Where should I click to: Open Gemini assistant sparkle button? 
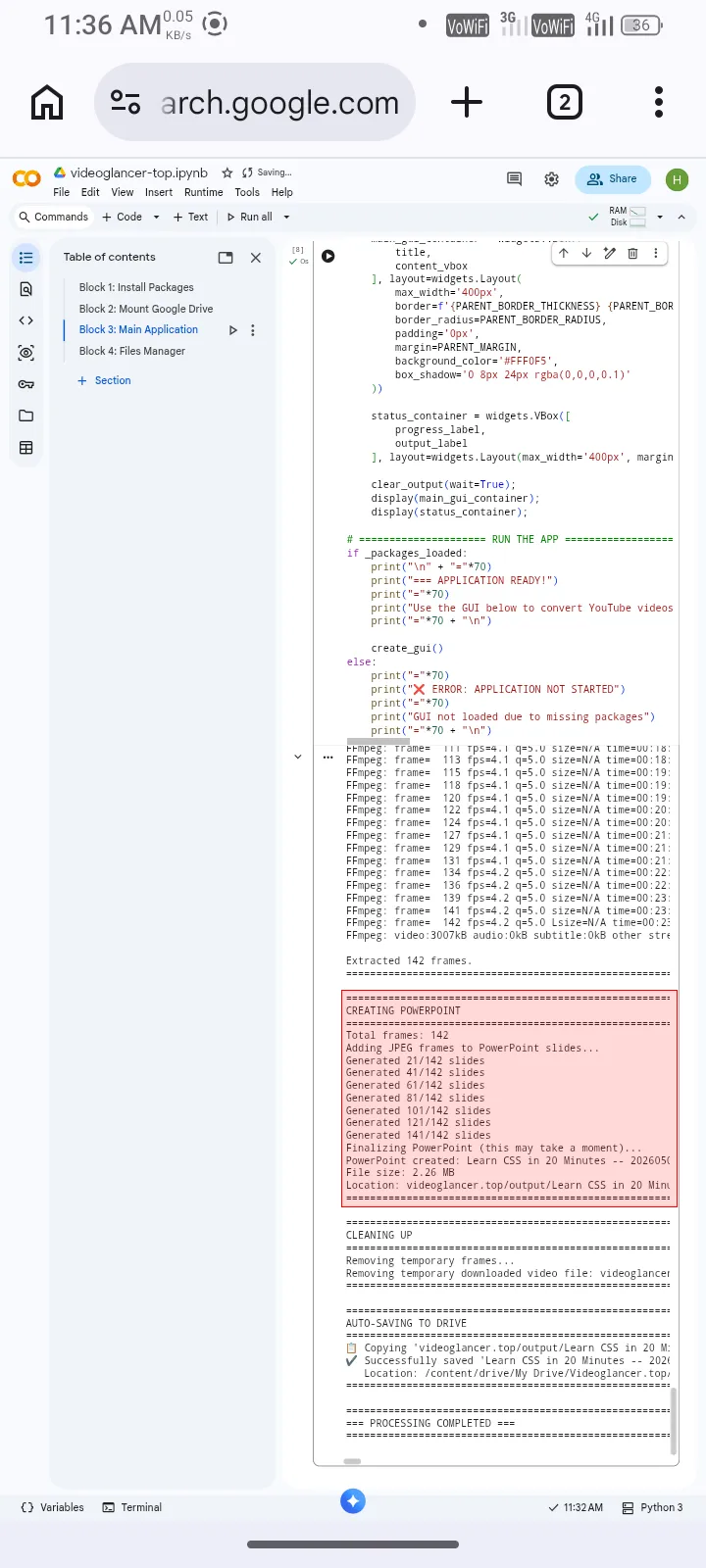[x=353, y=1500]
